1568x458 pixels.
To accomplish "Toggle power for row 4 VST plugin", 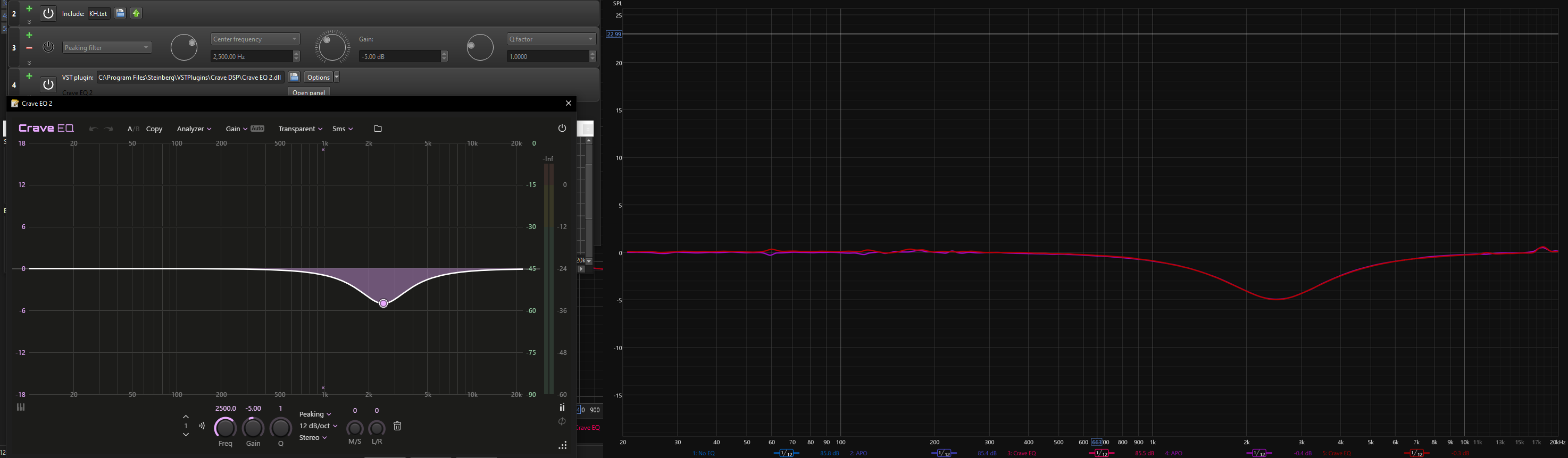I will coord(48,84).
